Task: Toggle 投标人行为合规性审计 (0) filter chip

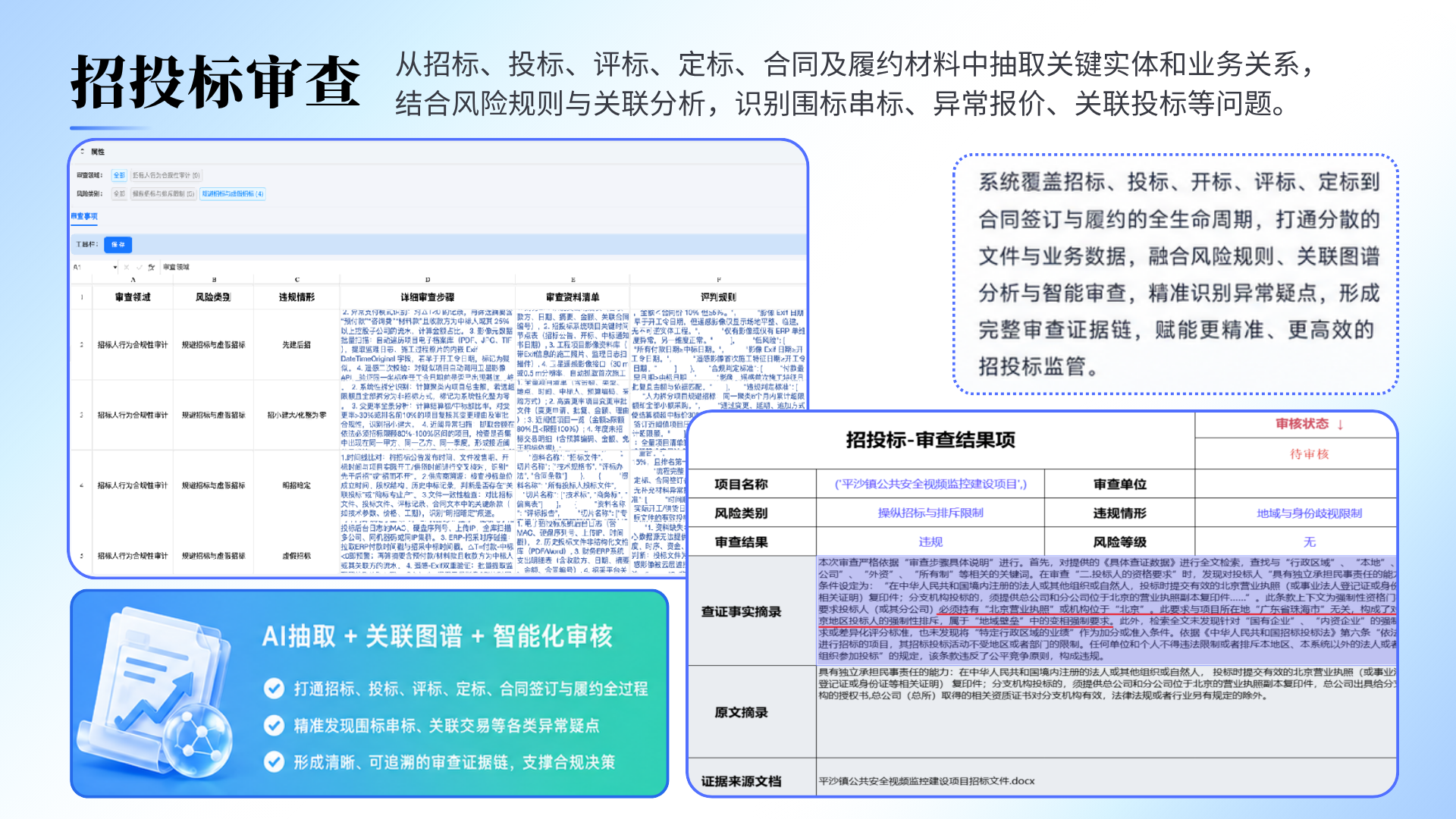Action: [166, 175]
